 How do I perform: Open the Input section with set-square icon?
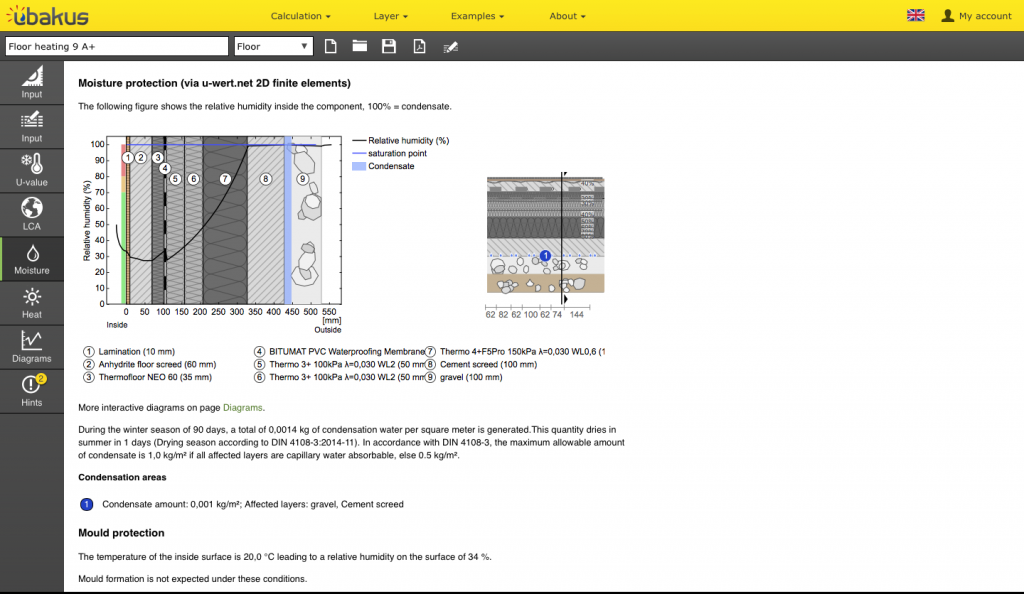[32, 82]
